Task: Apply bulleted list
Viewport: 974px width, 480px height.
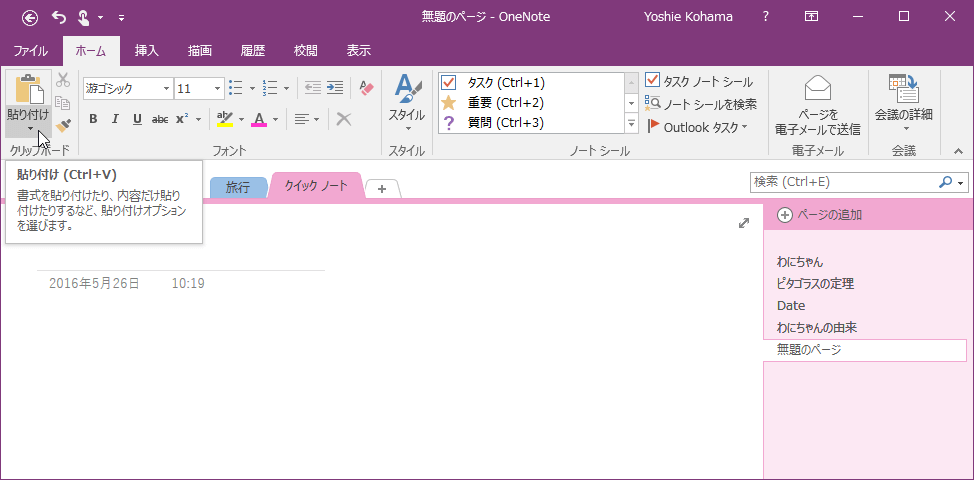Action: coord(236,88)
